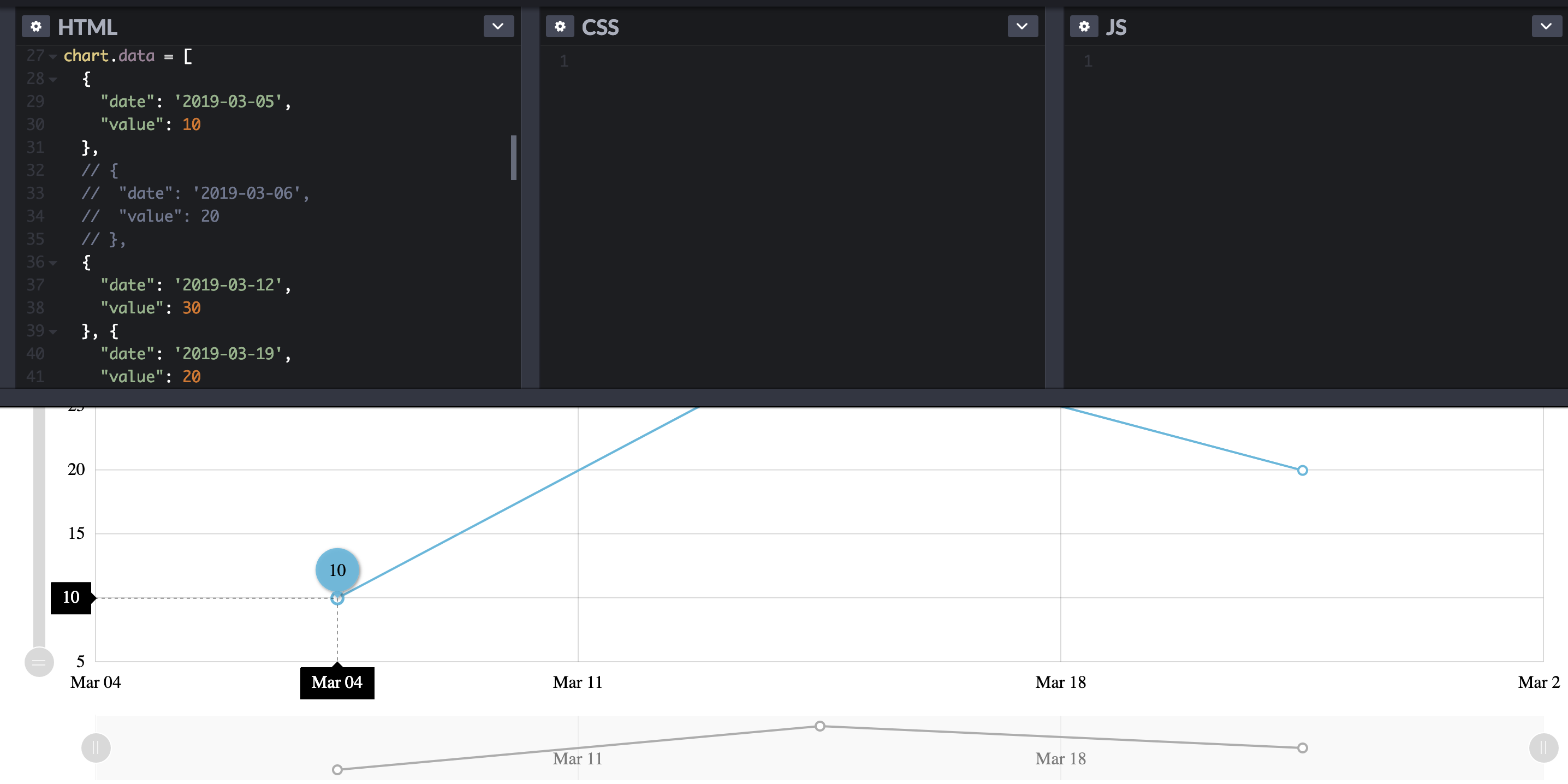This screenshot has width=1568, height=784.
Task: Click the 'chart.data' code text
Action: pos(110,56)
